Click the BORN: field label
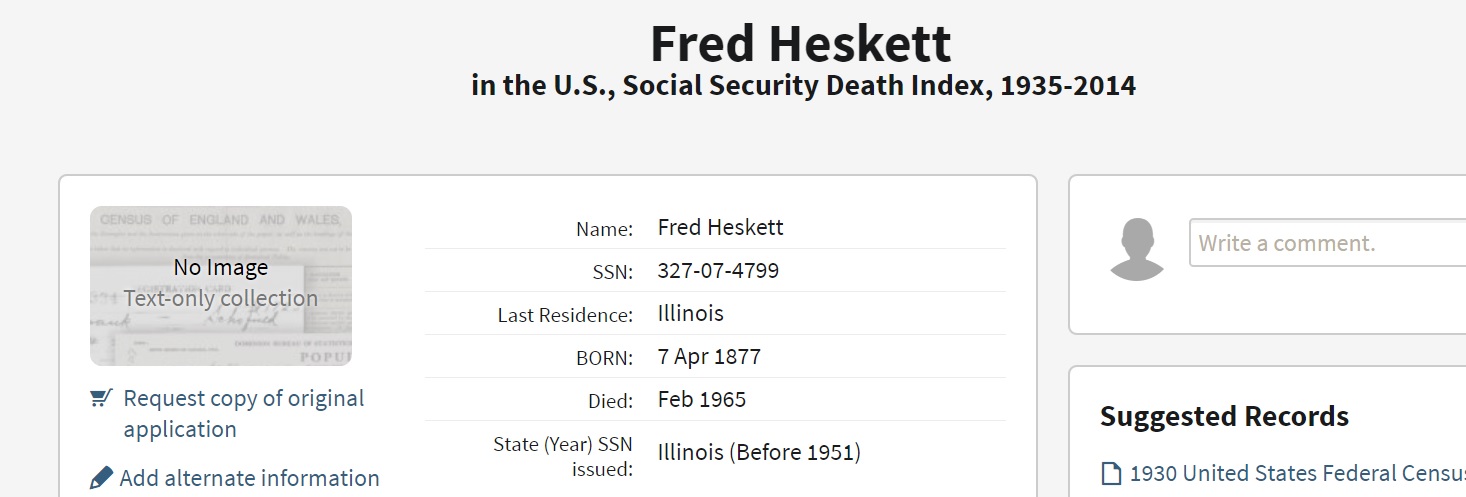 click(603, 358)
